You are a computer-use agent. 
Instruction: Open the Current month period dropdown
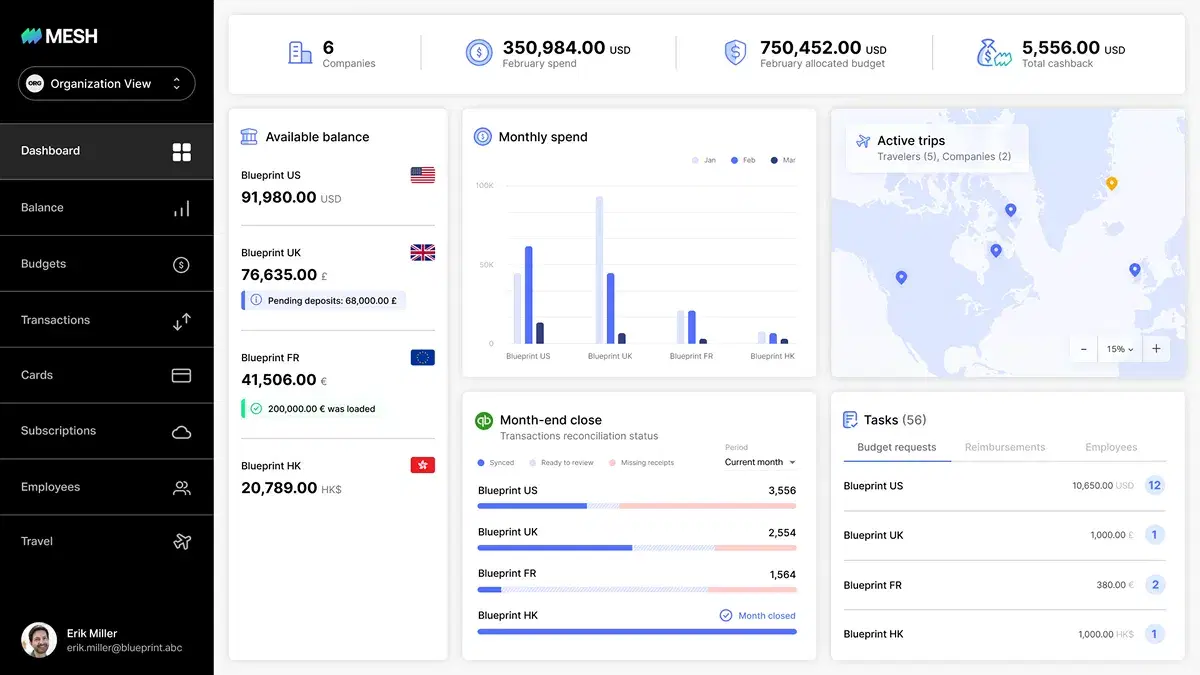point(760,462)
